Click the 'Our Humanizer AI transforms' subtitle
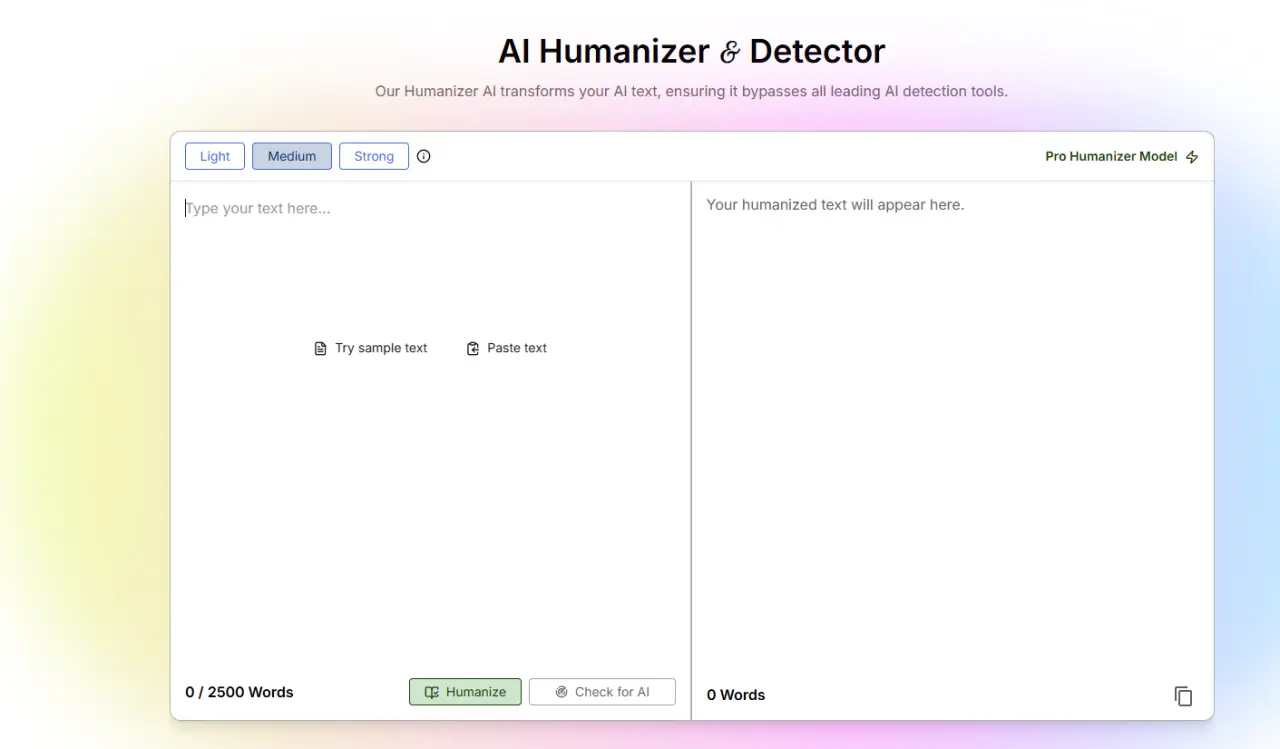The image size is (1280, 749). click(692, 91)
